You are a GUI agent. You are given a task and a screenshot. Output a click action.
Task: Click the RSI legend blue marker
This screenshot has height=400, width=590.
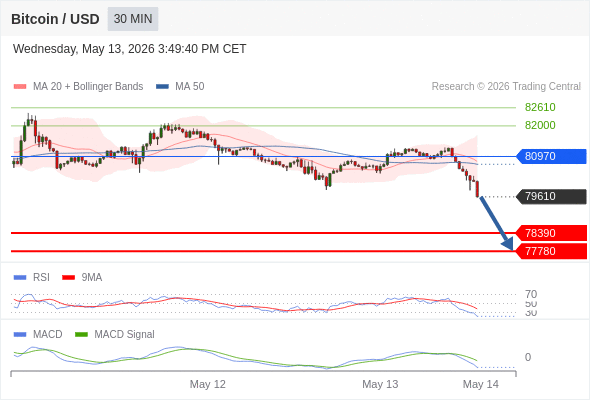(20, 278)
